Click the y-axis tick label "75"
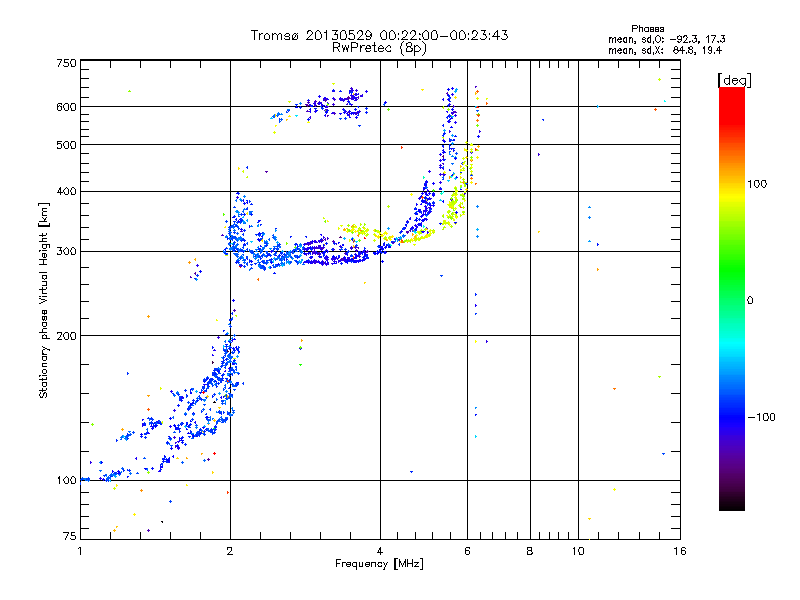Image resolution: width=800 pixels, height=600 pixels. pos(69,536)
